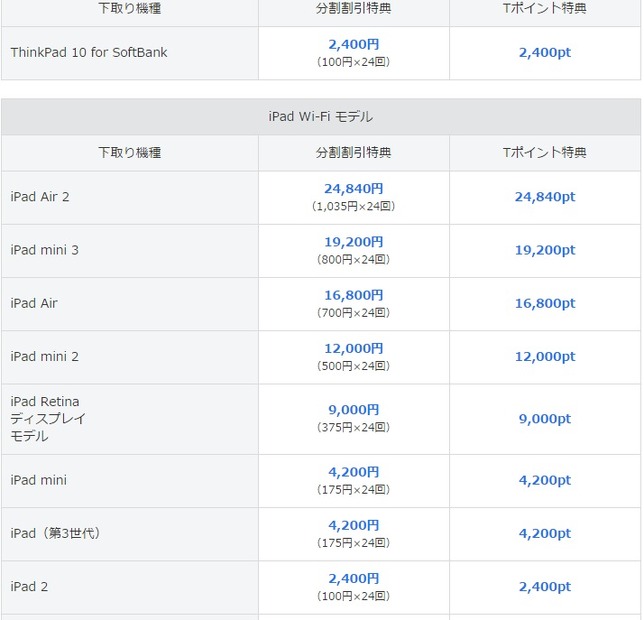Click the (1,035円×24回) breakdown text

pos(354,206)
